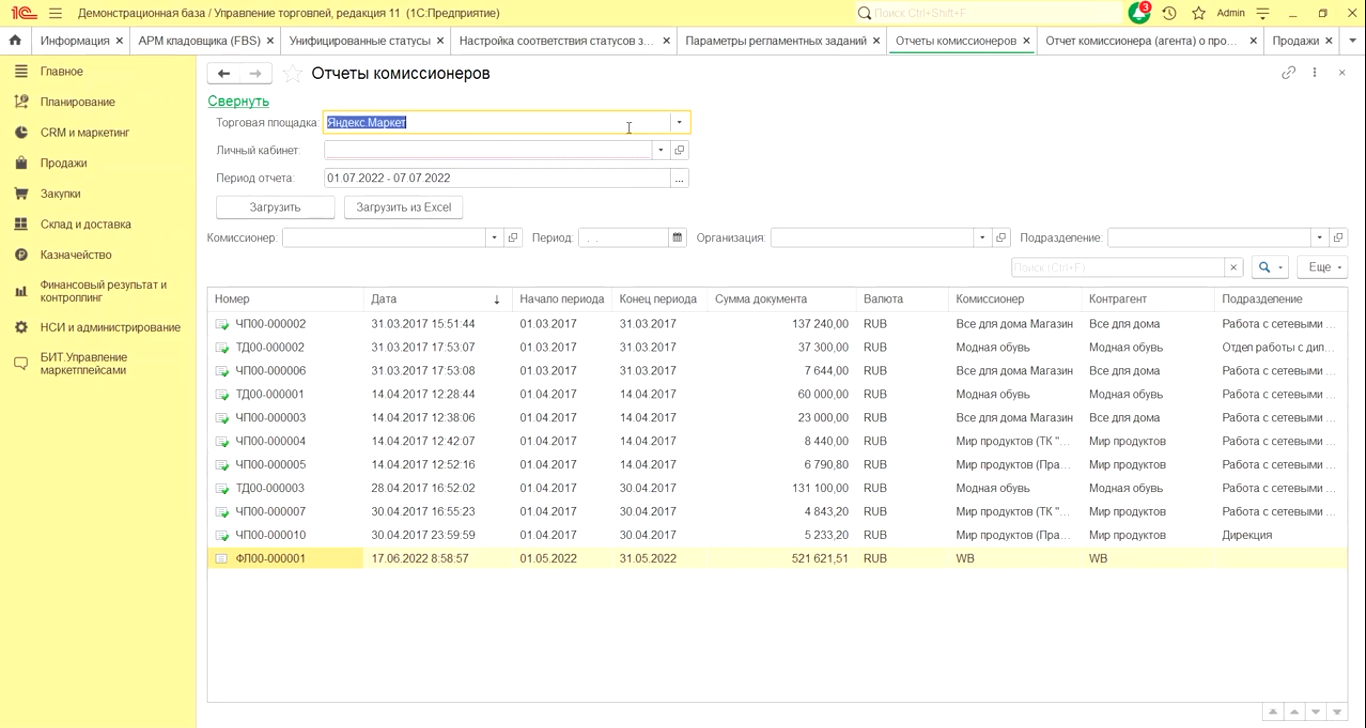Expand the open-tabs list arrow

(x=1352, y=41)
